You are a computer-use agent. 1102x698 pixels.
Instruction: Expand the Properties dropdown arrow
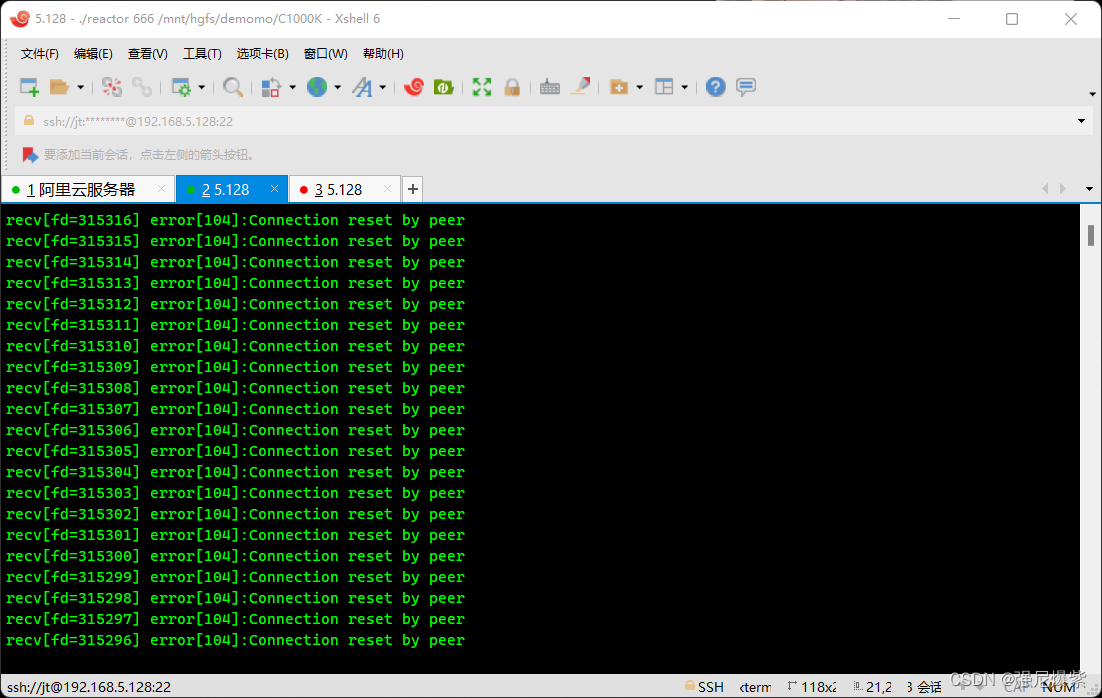(202, 87)
